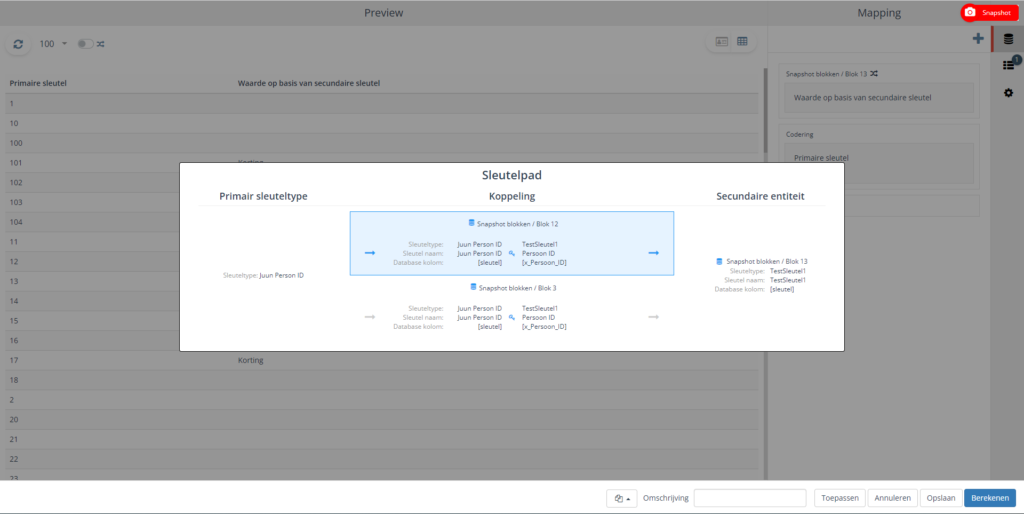1024x514 pixels.
Task: Select the Blok 12 koppeling path
Action: [511, 243]
